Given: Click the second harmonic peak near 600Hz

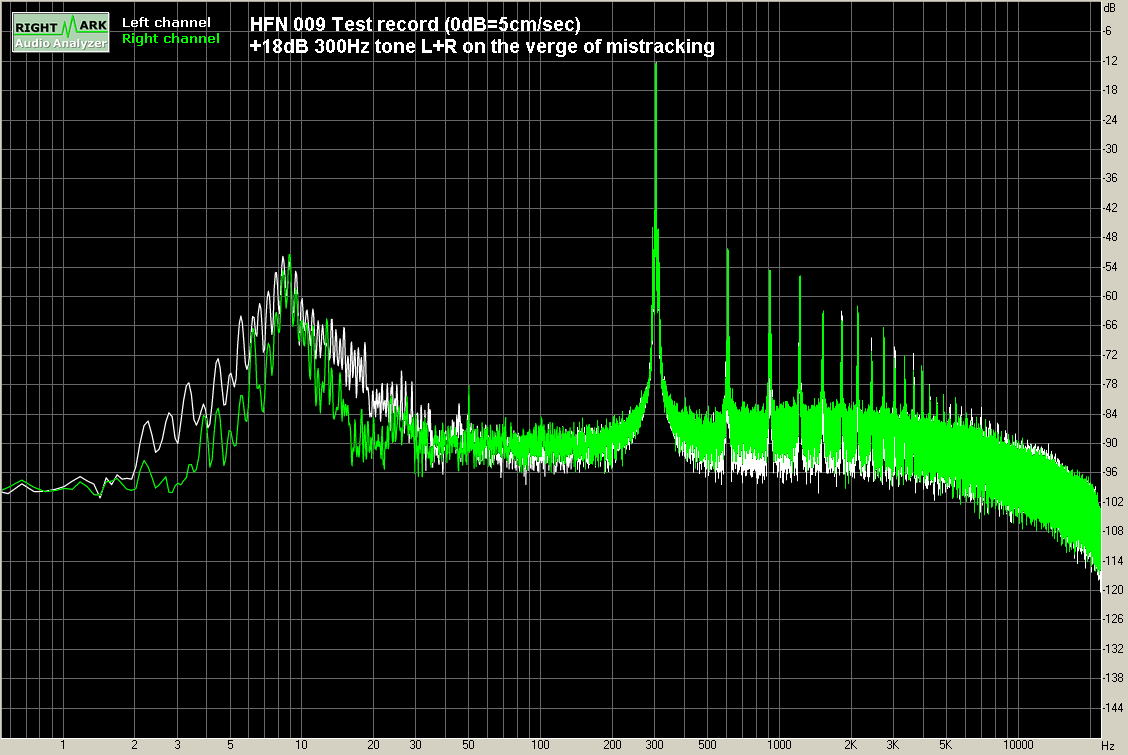Looking at the screenshot, I should (x=728, y=252).
